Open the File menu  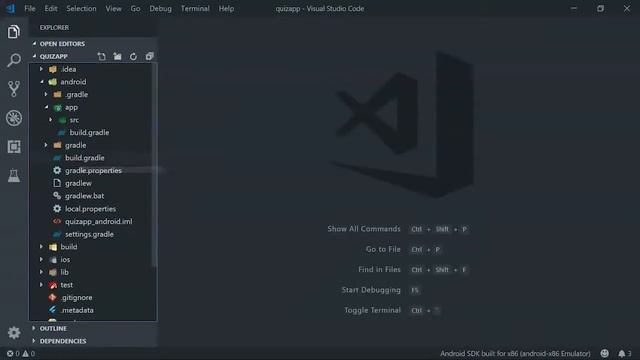[30, 9]
